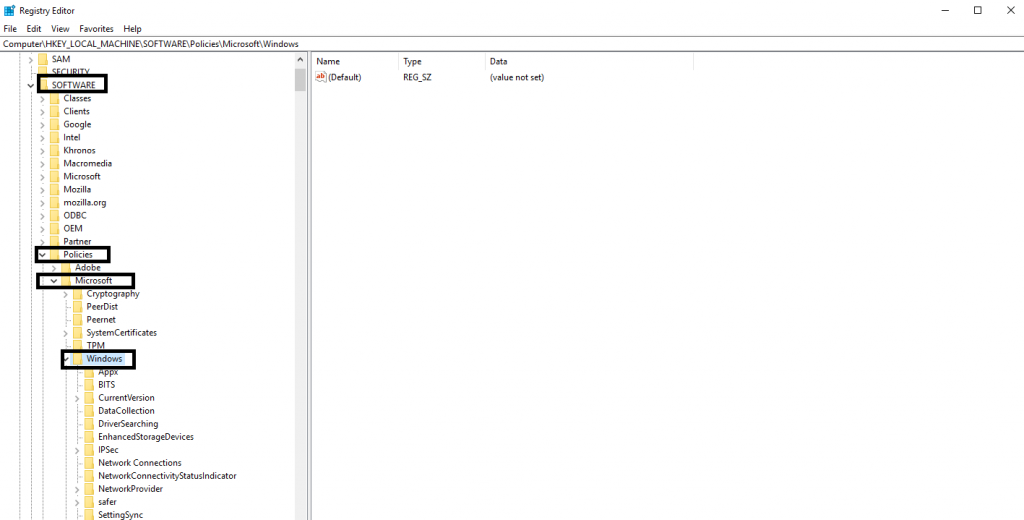This screenshot has height=520, width=1024.
Task: Open the Favorites menu
Action: pyautogui.click(x=96, y=29)
